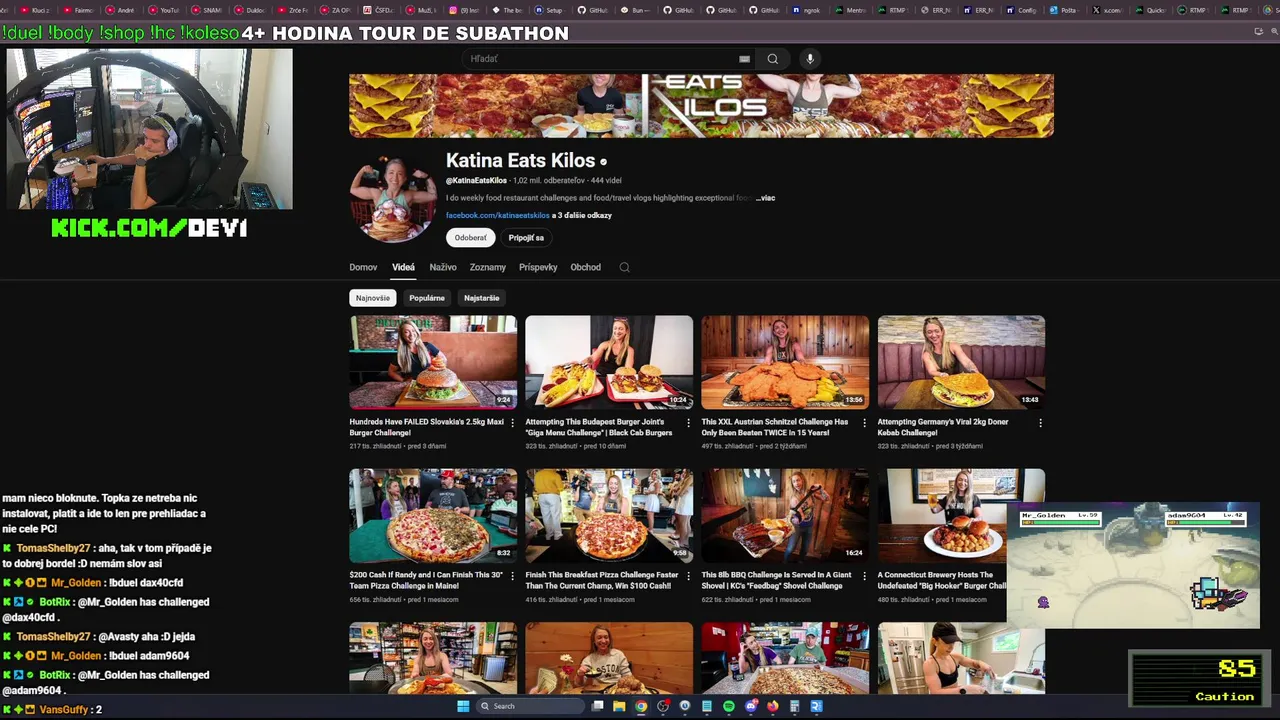Viewport: 1280px width, 720px height.
Task: Open the on-screen keyboard icon in the search field
Action: point(744,59)
